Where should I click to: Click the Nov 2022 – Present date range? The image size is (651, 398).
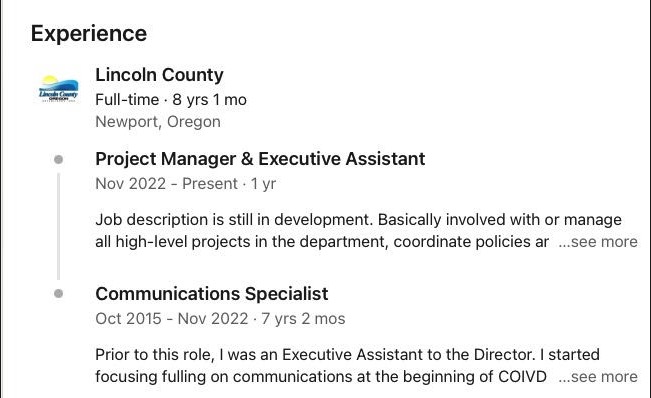click(x=166, y=183)
